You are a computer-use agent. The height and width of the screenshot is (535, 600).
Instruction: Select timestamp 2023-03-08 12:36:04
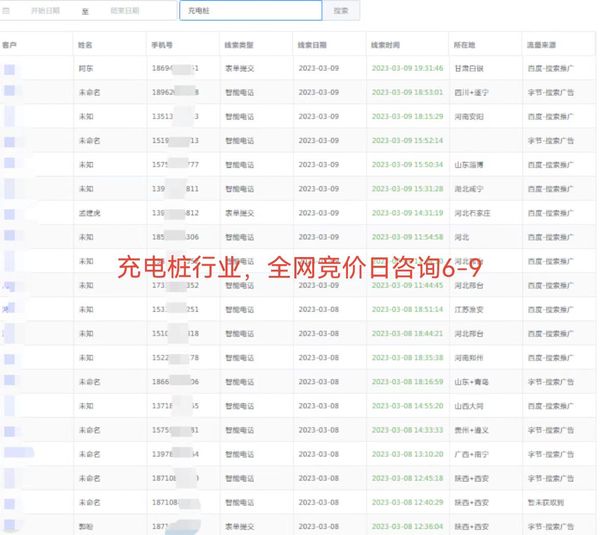click(408, 527)
